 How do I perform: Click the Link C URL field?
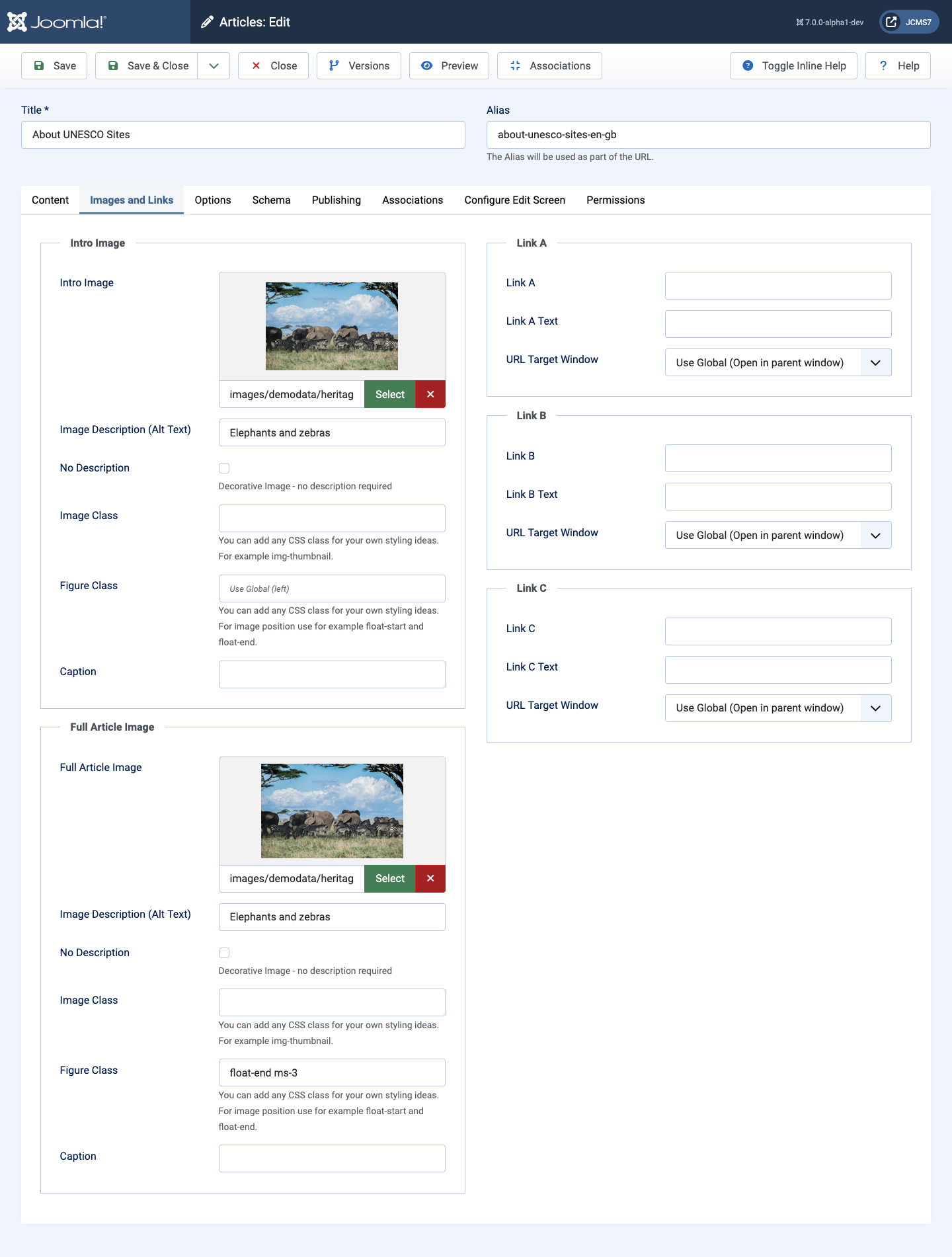(x=778, y=631)
